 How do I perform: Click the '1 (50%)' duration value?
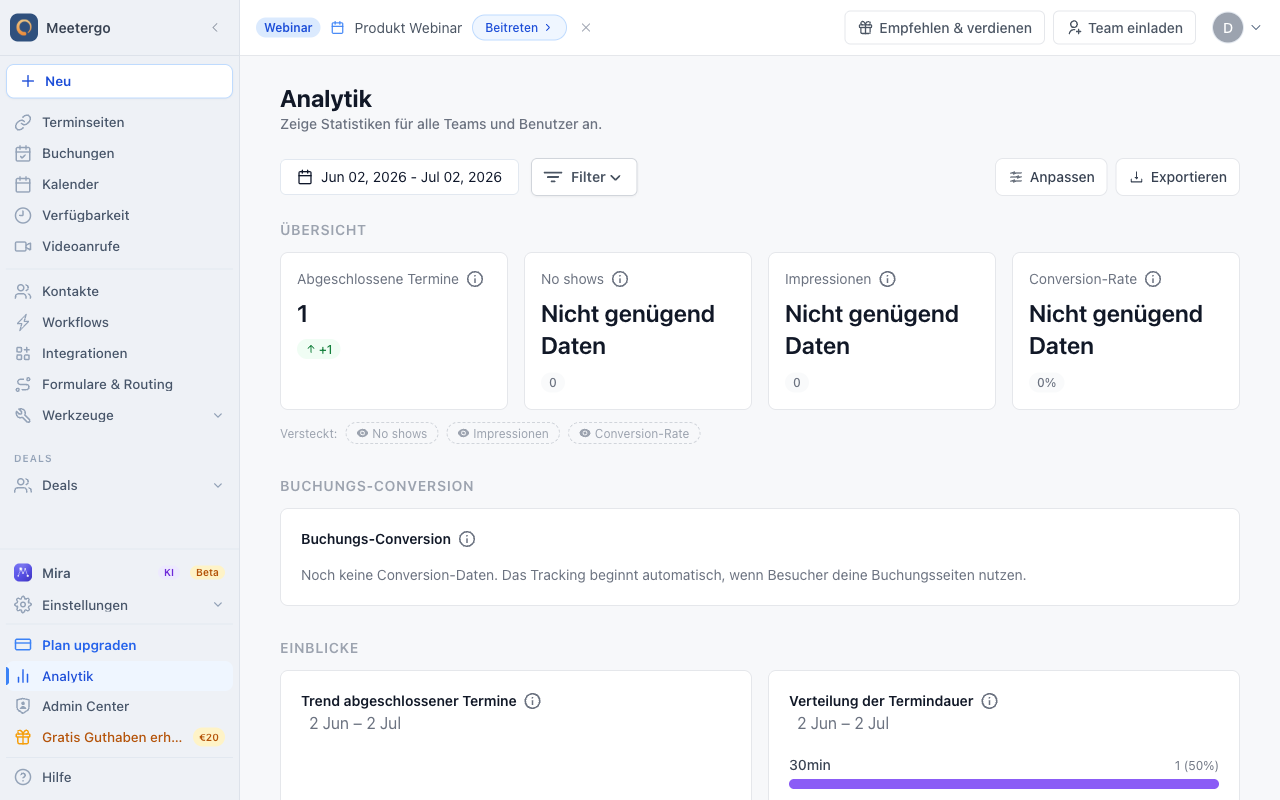[x=1196, y=765]
